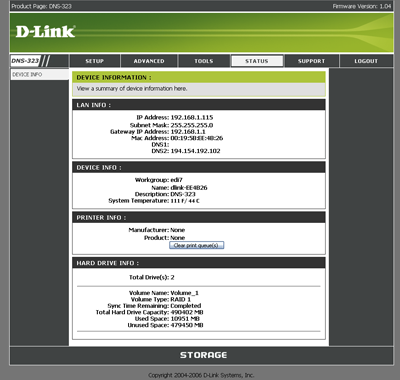Screen dimensions: 400x380
Task: Click the workgroup value edi7
Action: [177, 180]
